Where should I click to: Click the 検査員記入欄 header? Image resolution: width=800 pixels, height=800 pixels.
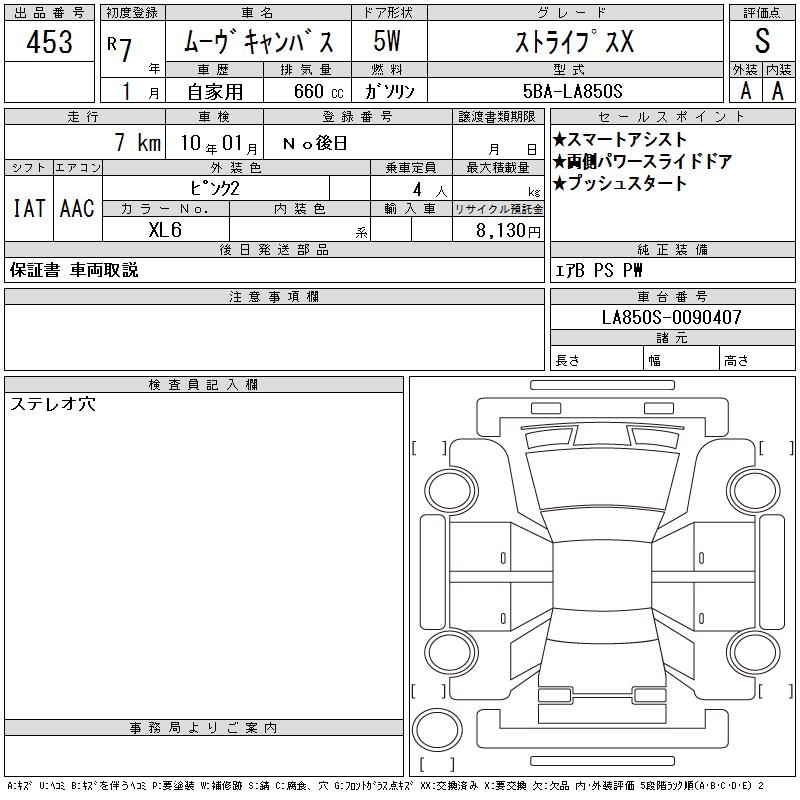tap(204, 384)
